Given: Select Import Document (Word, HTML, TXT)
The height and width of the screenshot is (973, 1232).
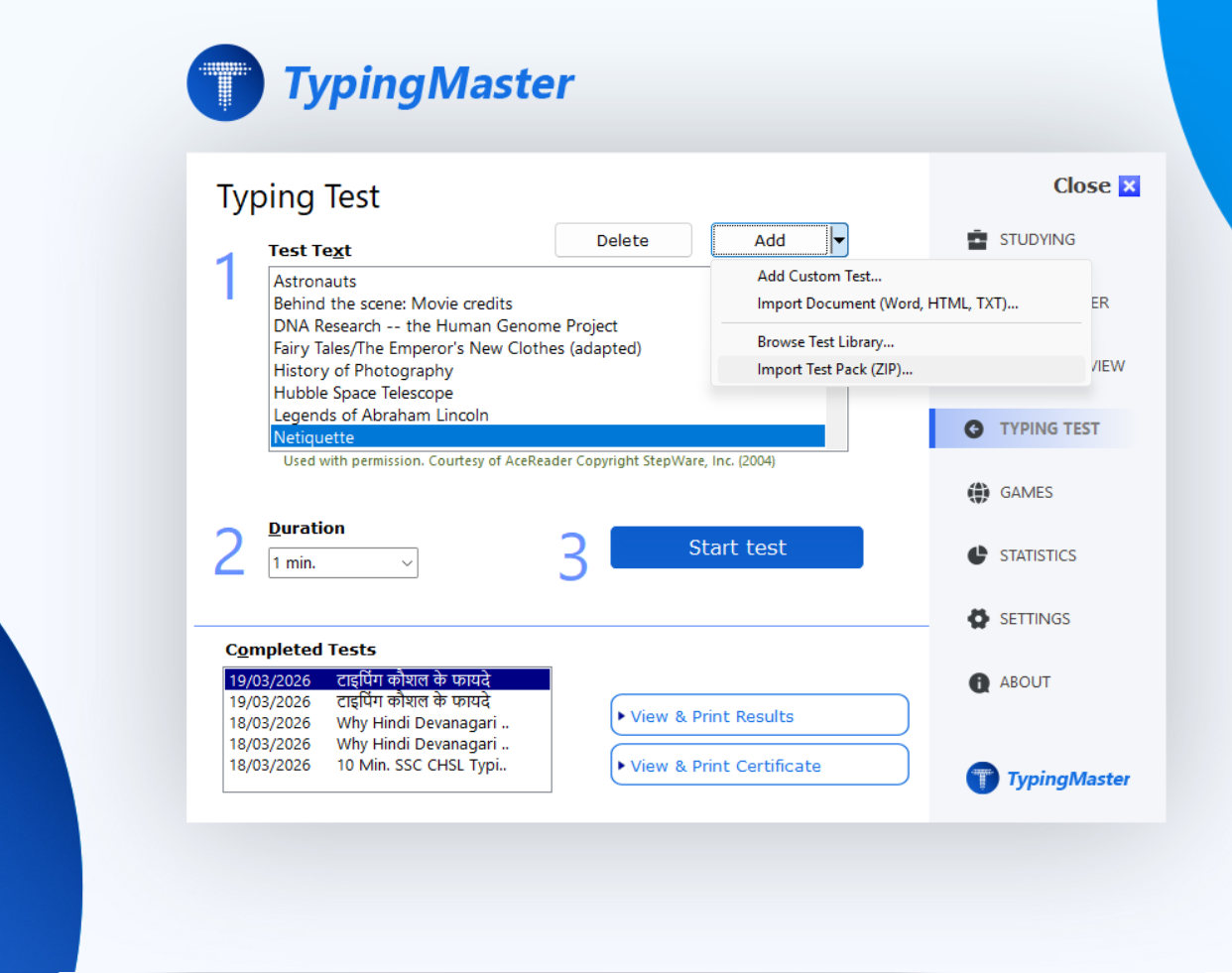Looking at the screenshot, I should click(x=888, y=304).
